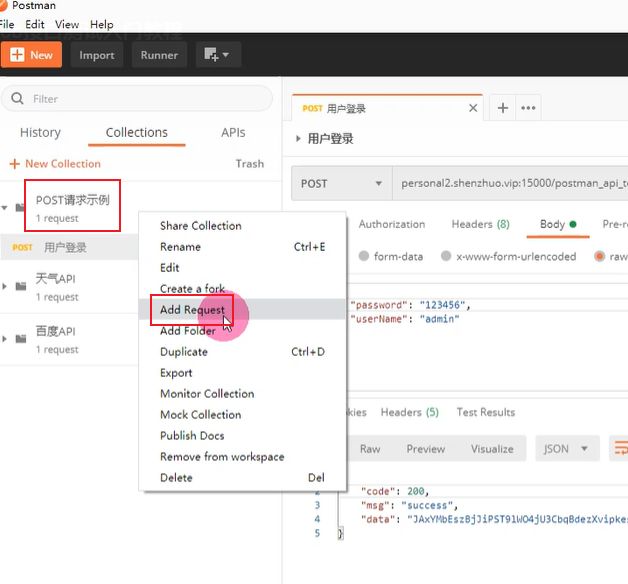
Task: Open the new window dropdown icon in toolbar
Action: click(215, 55)
